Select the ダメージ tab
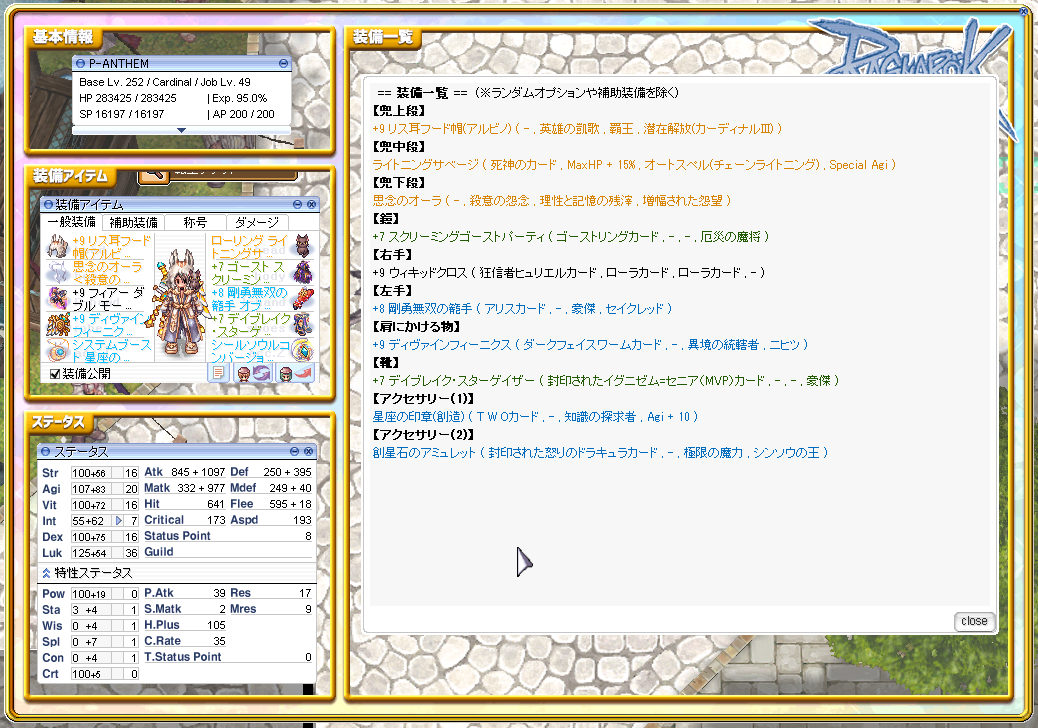Image resolution: width=1038 pixels, height=728 pixels. (257, 222)
